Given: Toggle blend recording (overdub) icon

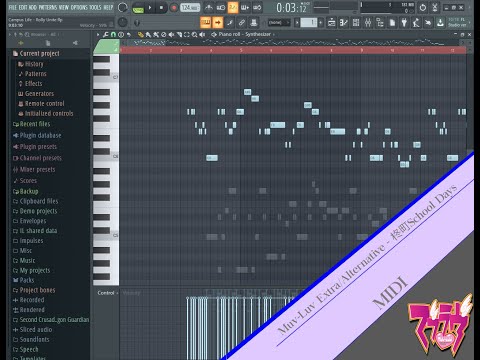Looking at the screenshot, I should [x=245, y=7].
